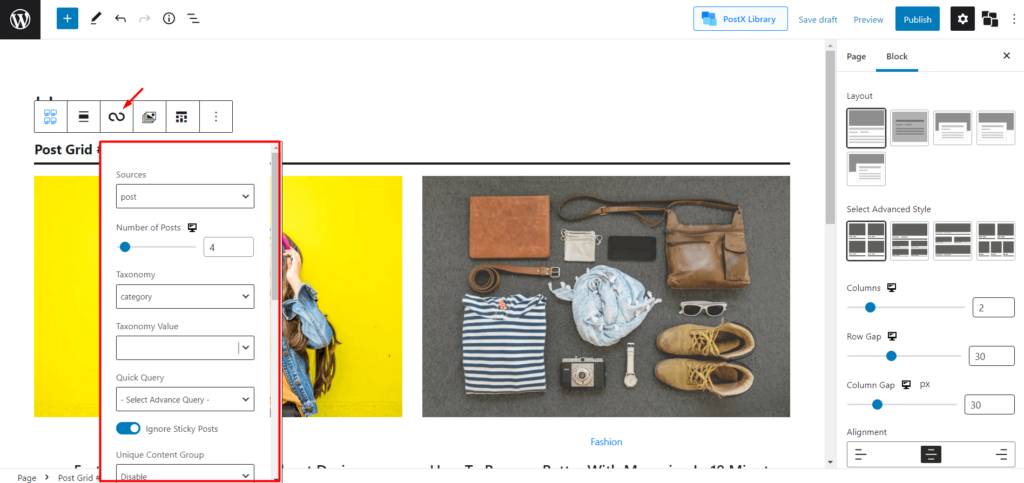1024x483 pixels.
Task: Select the fifth Layout thumbnail in second row
Action: tap(866, 169)
